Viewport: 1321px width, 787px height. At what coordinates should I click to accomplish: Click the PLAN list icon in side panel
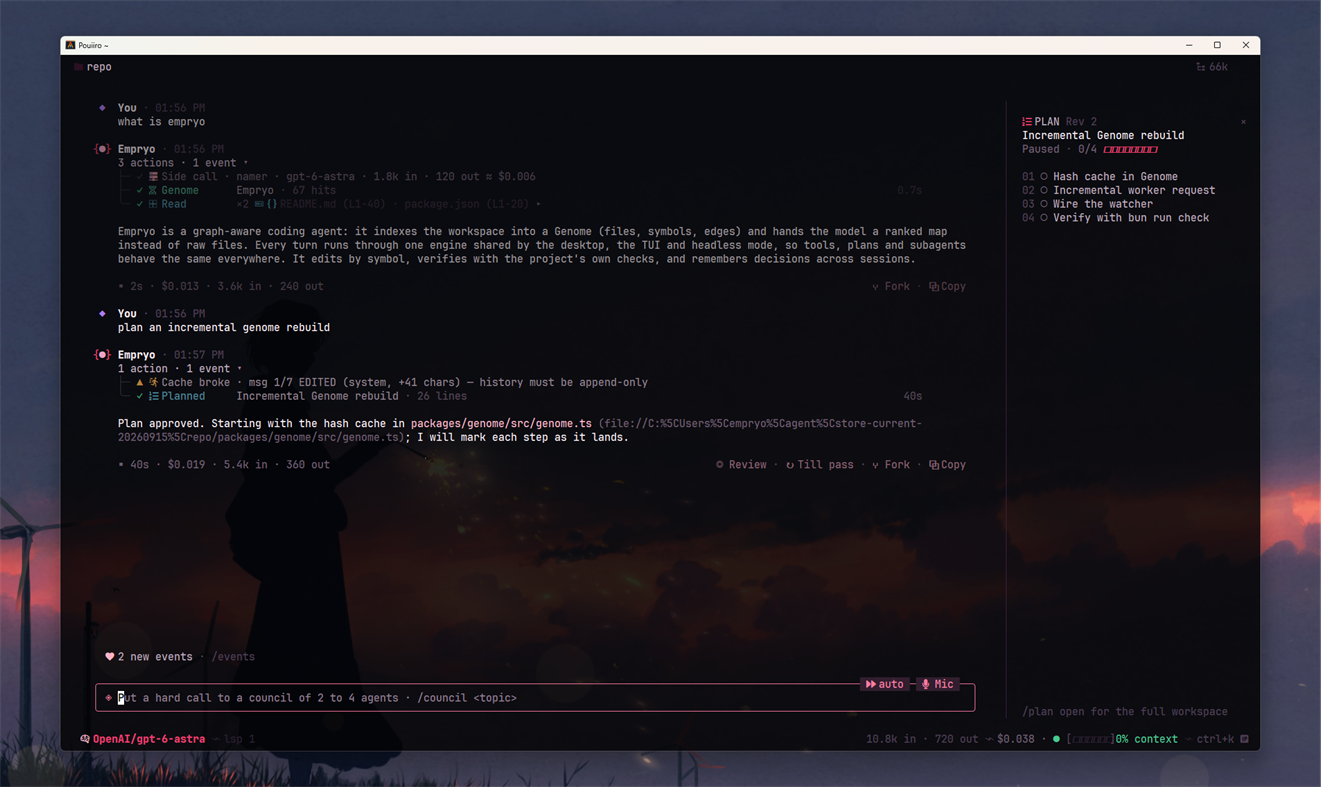tap(1027, 122)
